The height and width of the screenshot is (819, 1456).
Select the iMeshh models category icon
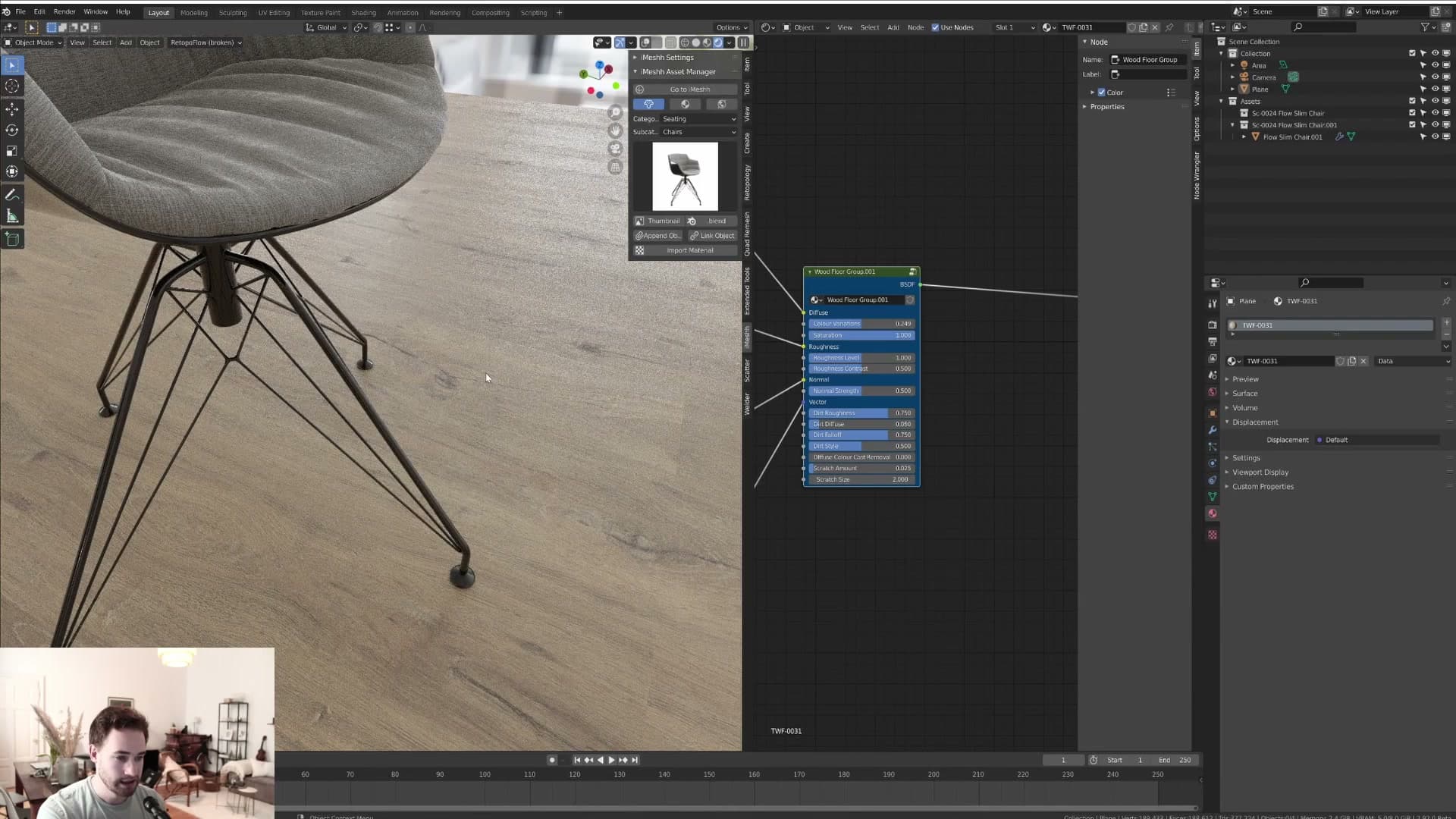[x=648, y=105]
